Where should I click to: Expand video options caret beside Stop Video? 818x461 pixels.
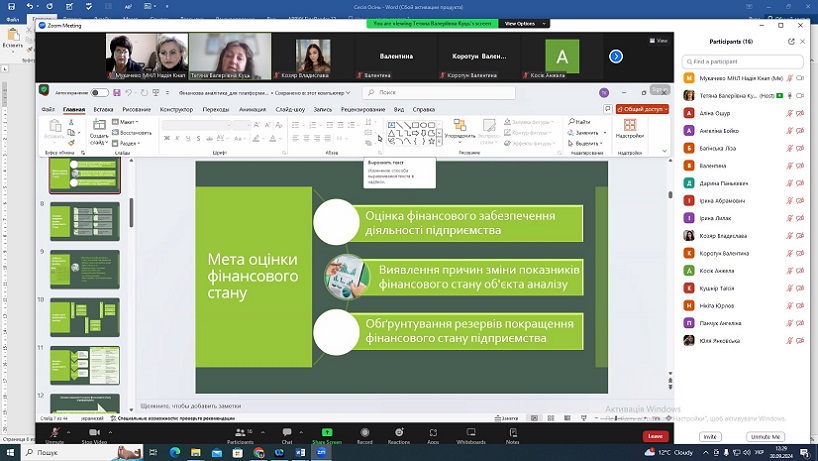[x=110, y=432]
